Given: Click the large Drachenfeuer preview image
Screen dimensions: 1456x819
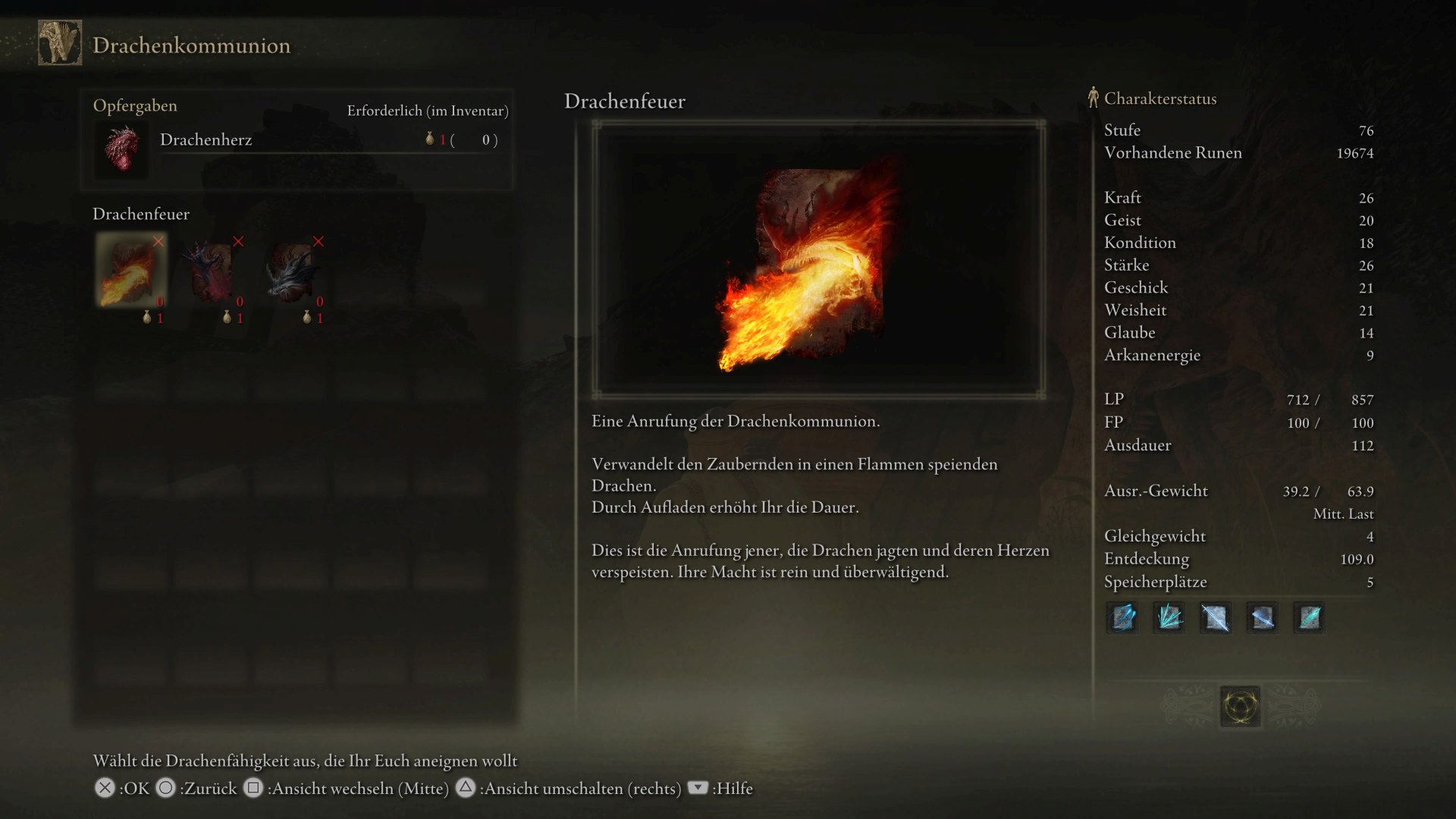Looking at the screenshot, I should tap(819, 260).
